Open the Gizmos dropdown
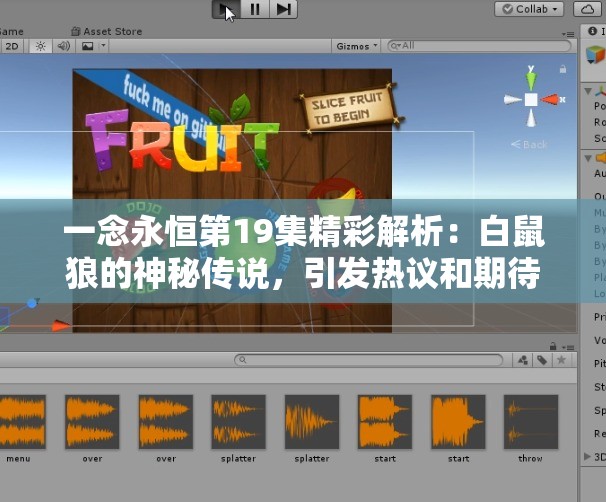 pyautogui.click(x=357, y=46)
